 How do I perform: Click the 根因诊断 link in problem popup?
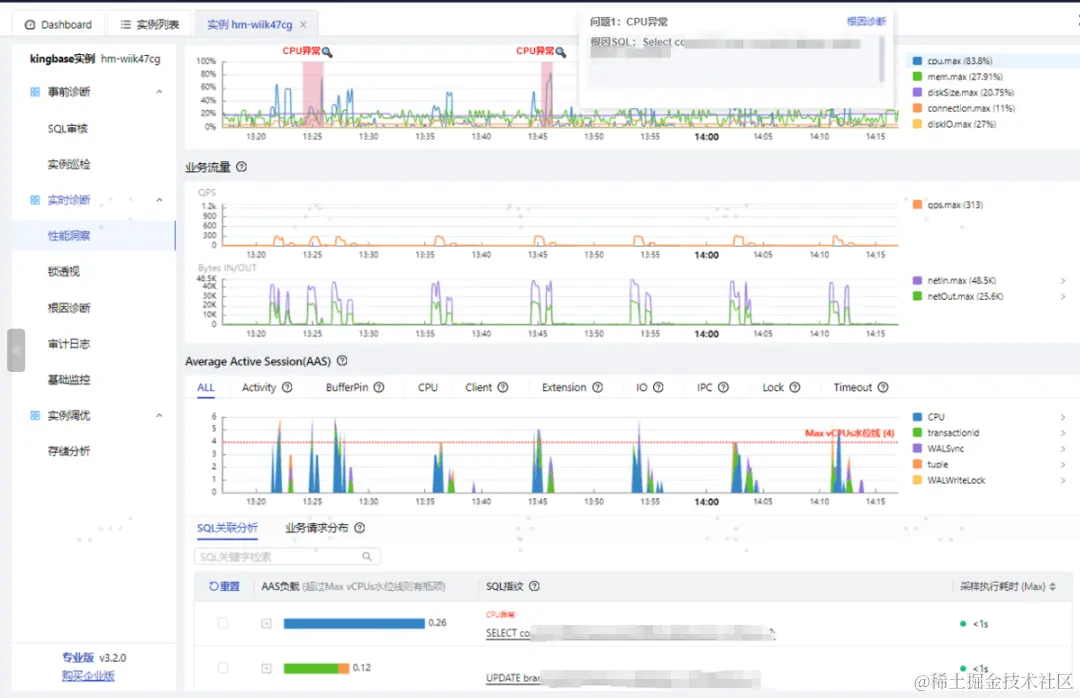click(x=866, y=21)
